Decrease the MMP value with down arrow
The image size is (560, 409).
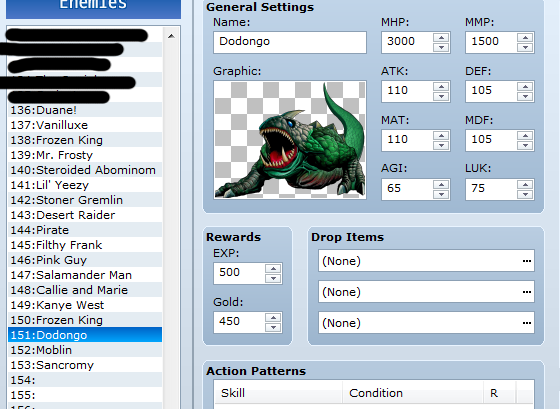pos(525,48)
